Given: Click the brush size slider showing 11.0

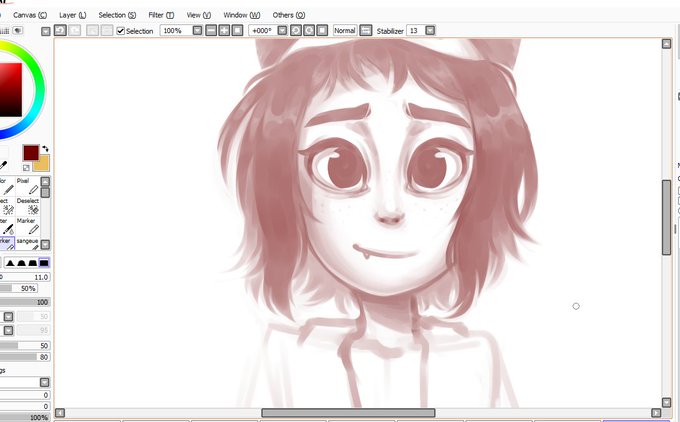Looking at the screenshot, I should pyautogui.click(x=25, y=277).
